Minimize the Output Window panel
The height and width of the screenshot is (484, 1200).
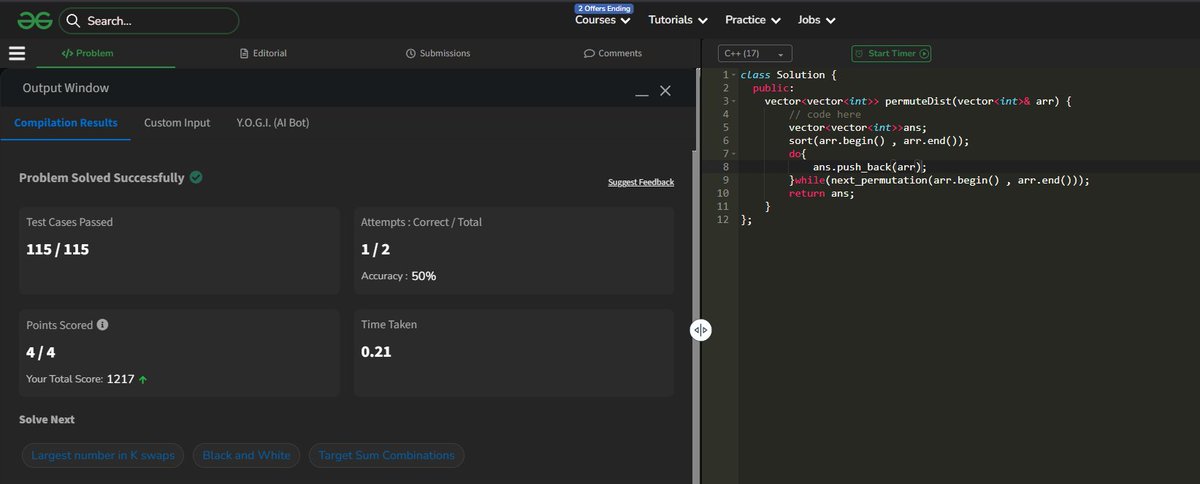tap(642, 93)
